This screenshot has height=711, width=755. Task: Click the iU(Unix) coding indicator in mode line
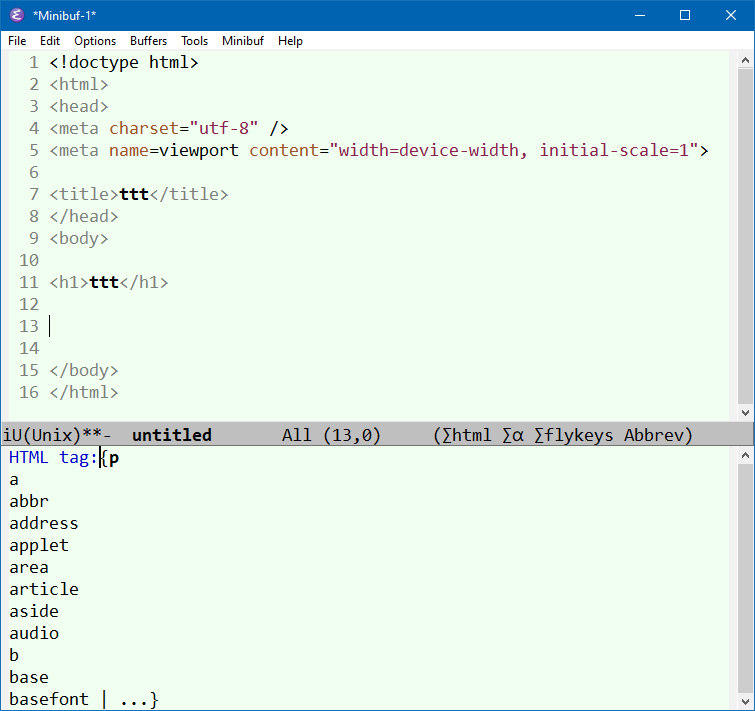click(42, 435)
